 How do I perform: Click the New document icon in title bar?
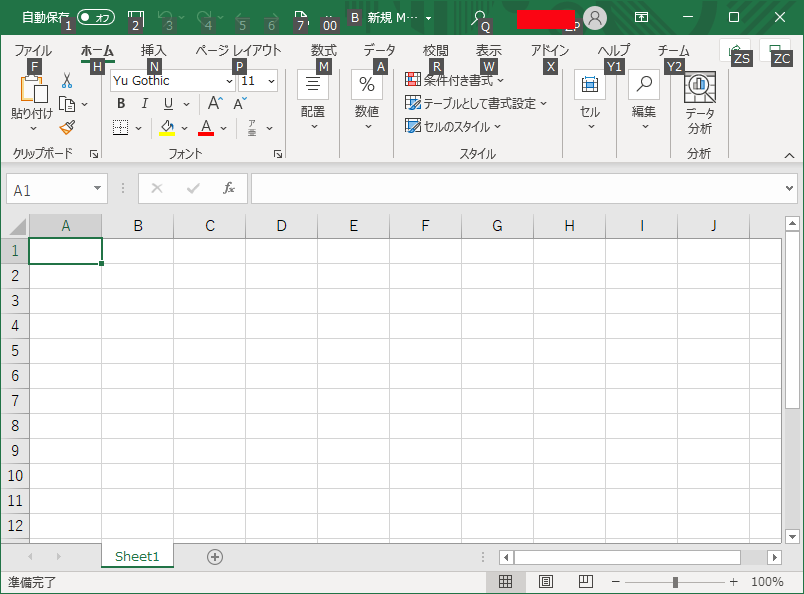(300, 18)
